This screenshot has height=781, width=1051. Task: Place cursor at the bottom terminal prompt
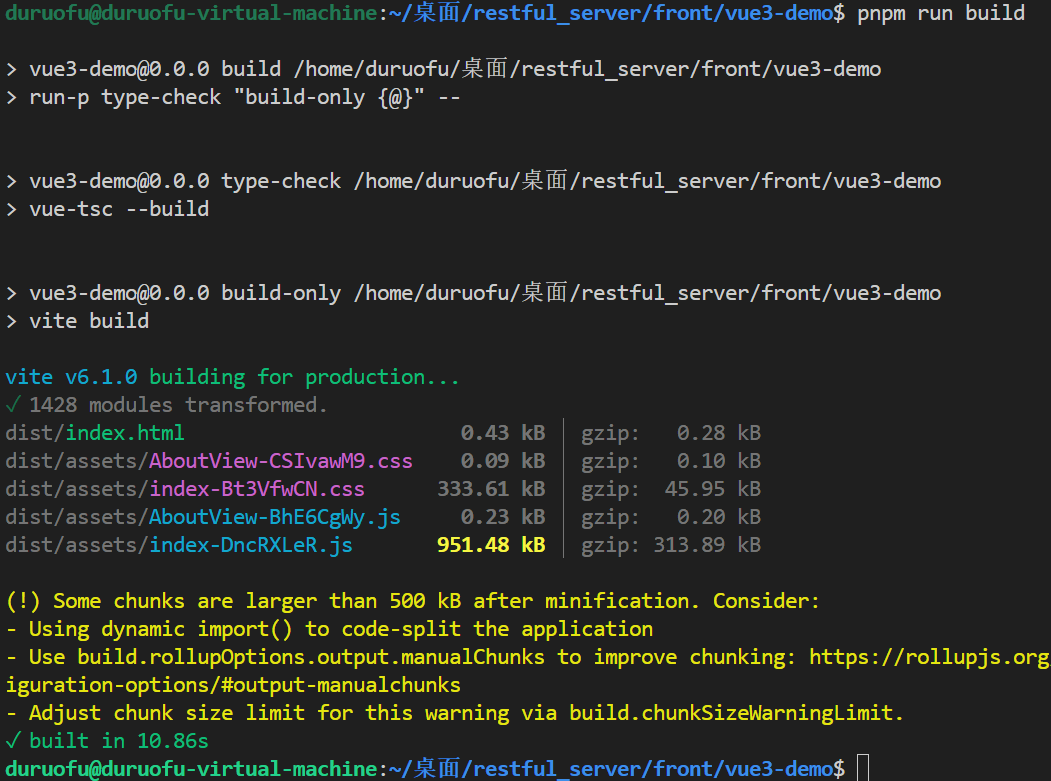pos(864,768)
